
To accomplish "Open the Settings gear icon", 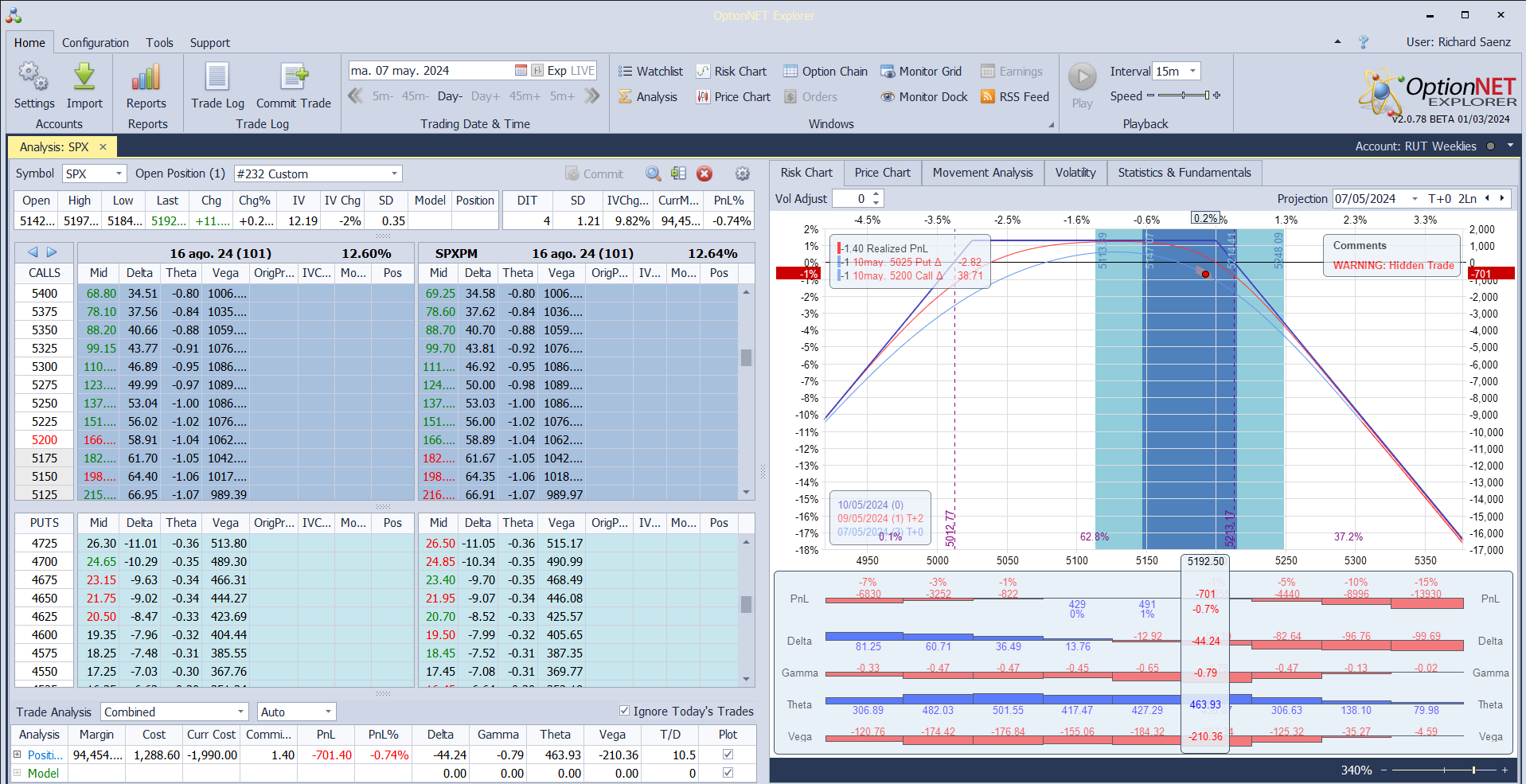I will click(33, 78).
